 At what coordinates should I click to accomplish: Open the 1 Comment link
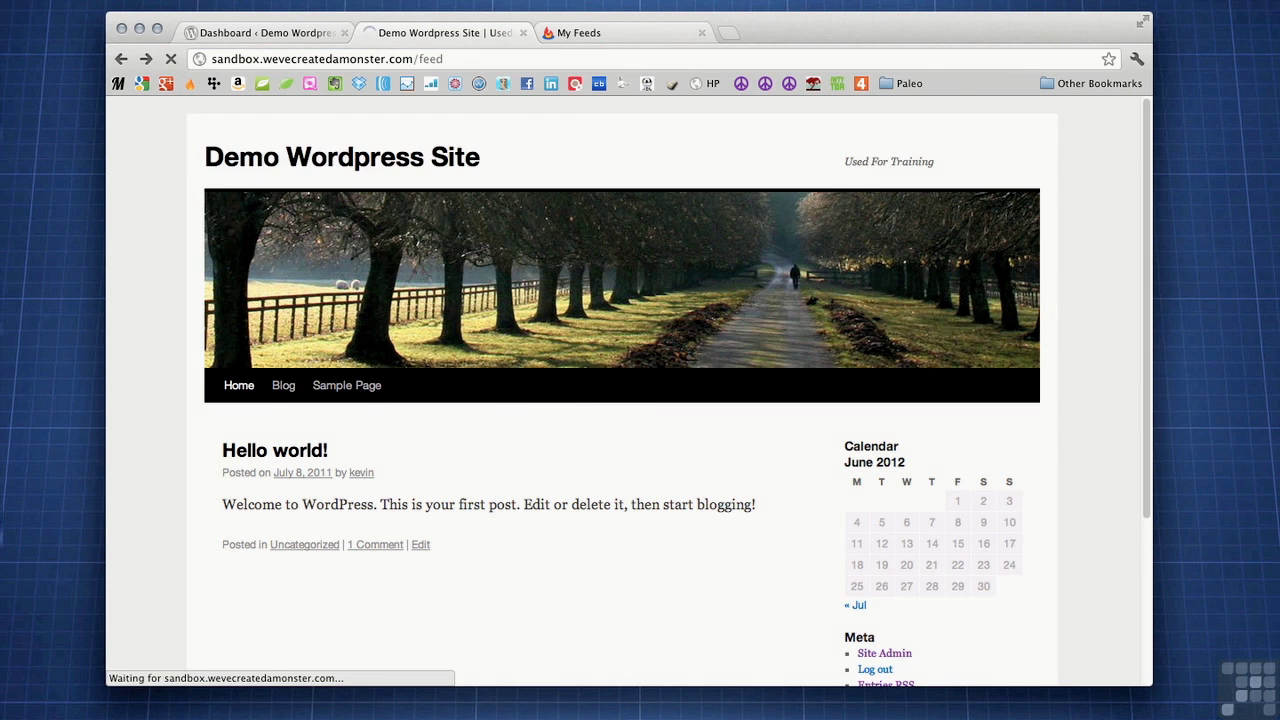[x=375, y=545]
